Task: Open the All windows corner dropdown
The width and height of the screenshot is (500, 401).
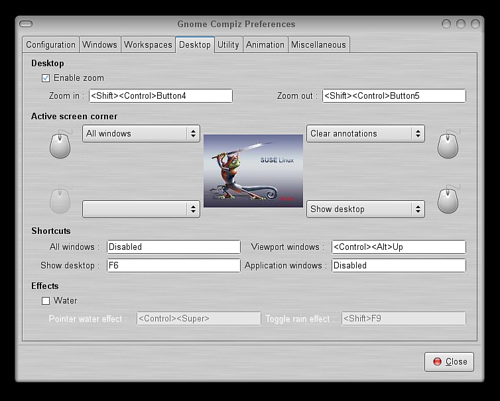Action: pyautogui.click(x=141, y=134)
